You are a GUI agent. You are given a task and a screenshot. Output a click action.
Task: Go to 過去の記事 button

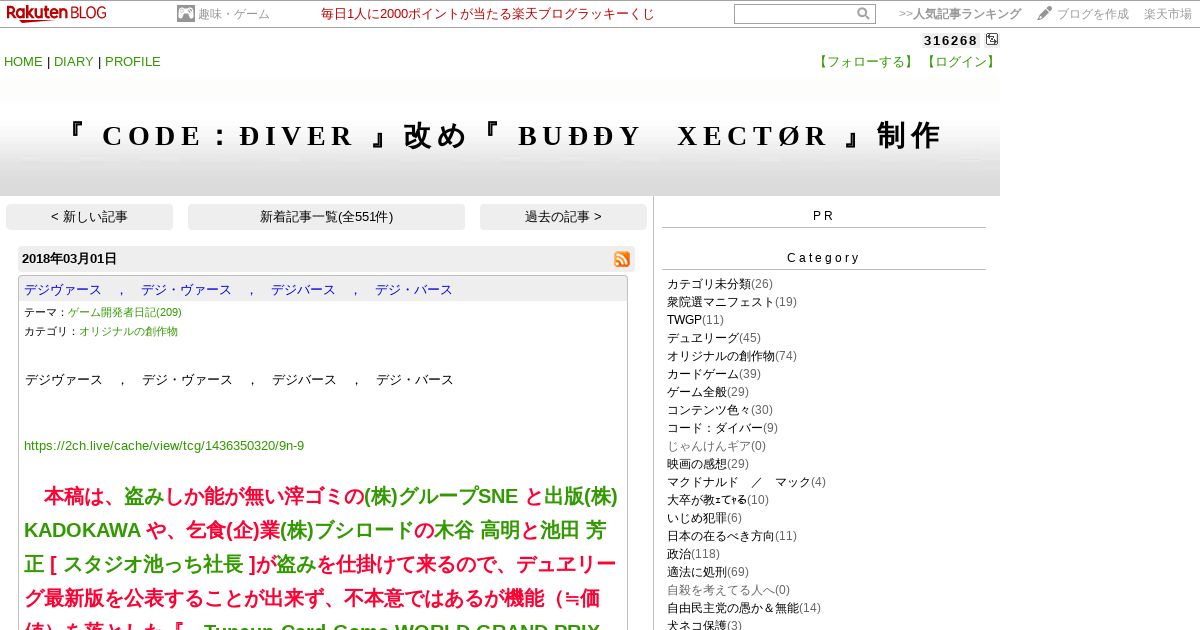(x=563, y=217)
